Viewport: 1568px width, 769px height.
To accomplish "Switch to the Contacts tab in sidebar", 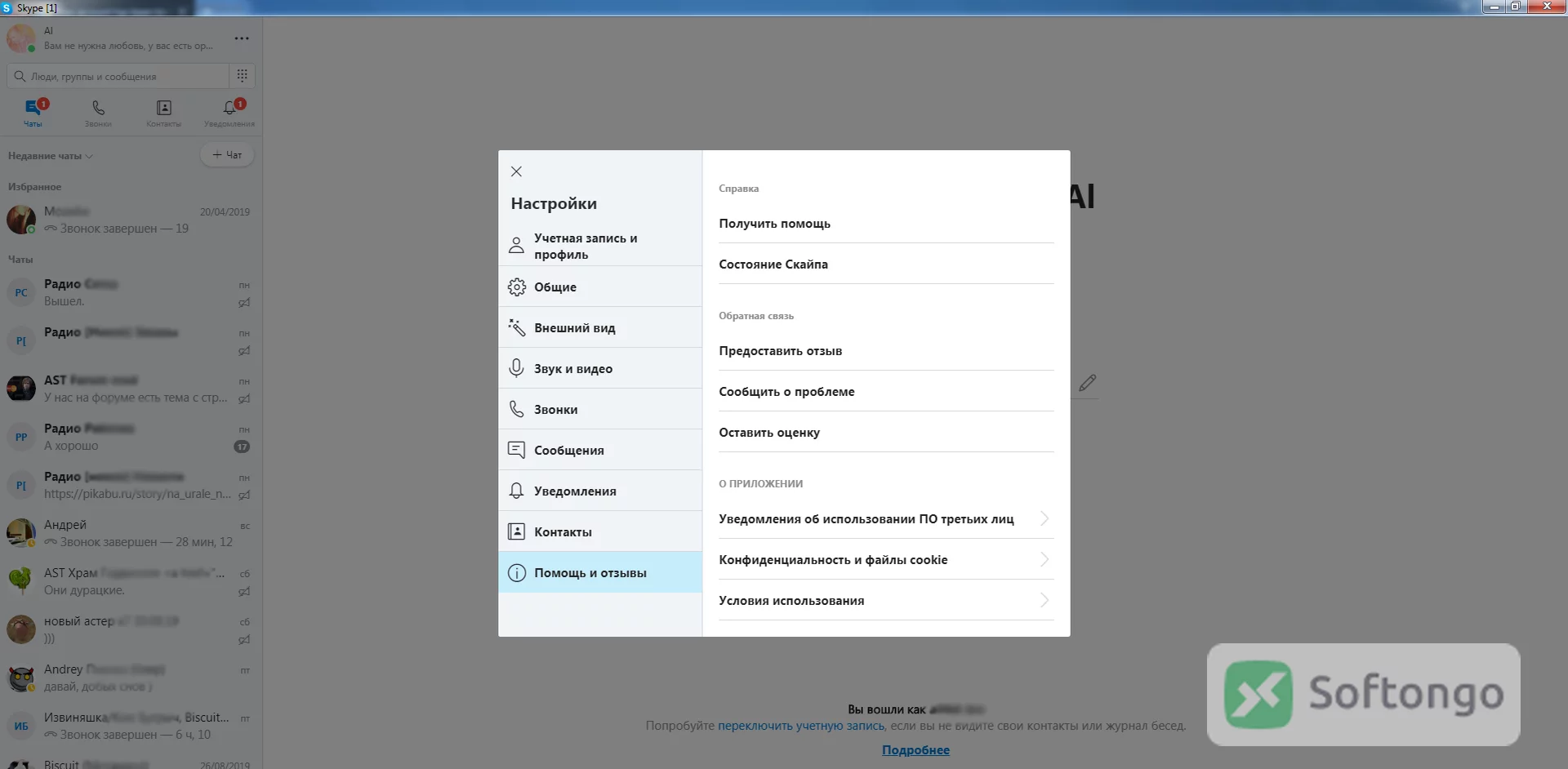I will 163,113.
